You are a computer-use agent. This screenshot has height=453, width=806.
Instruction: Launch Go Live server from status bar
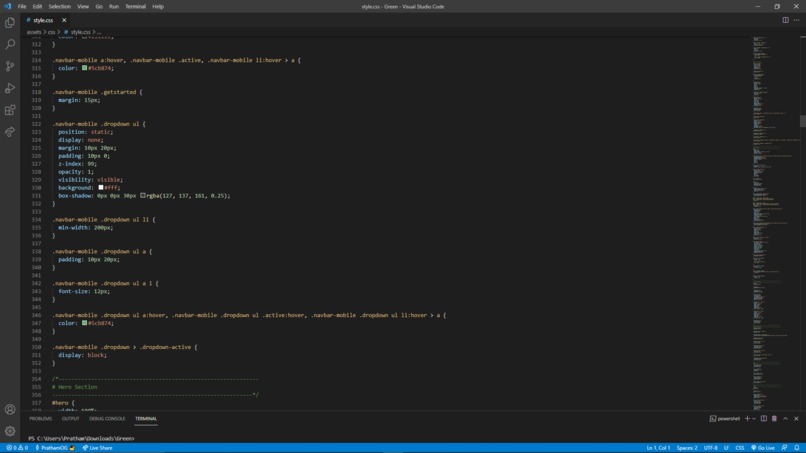pos(763,448)
